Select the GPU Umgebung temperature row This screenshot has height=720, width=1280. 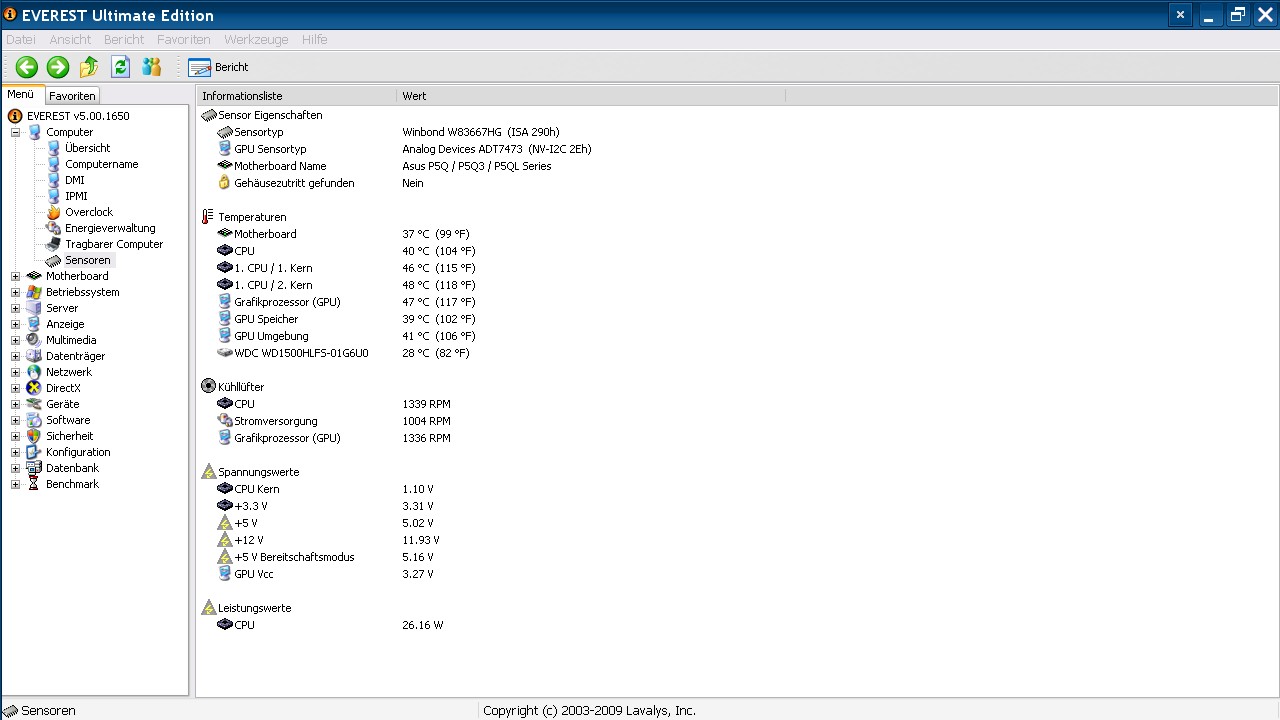click(x=347, y=336)
